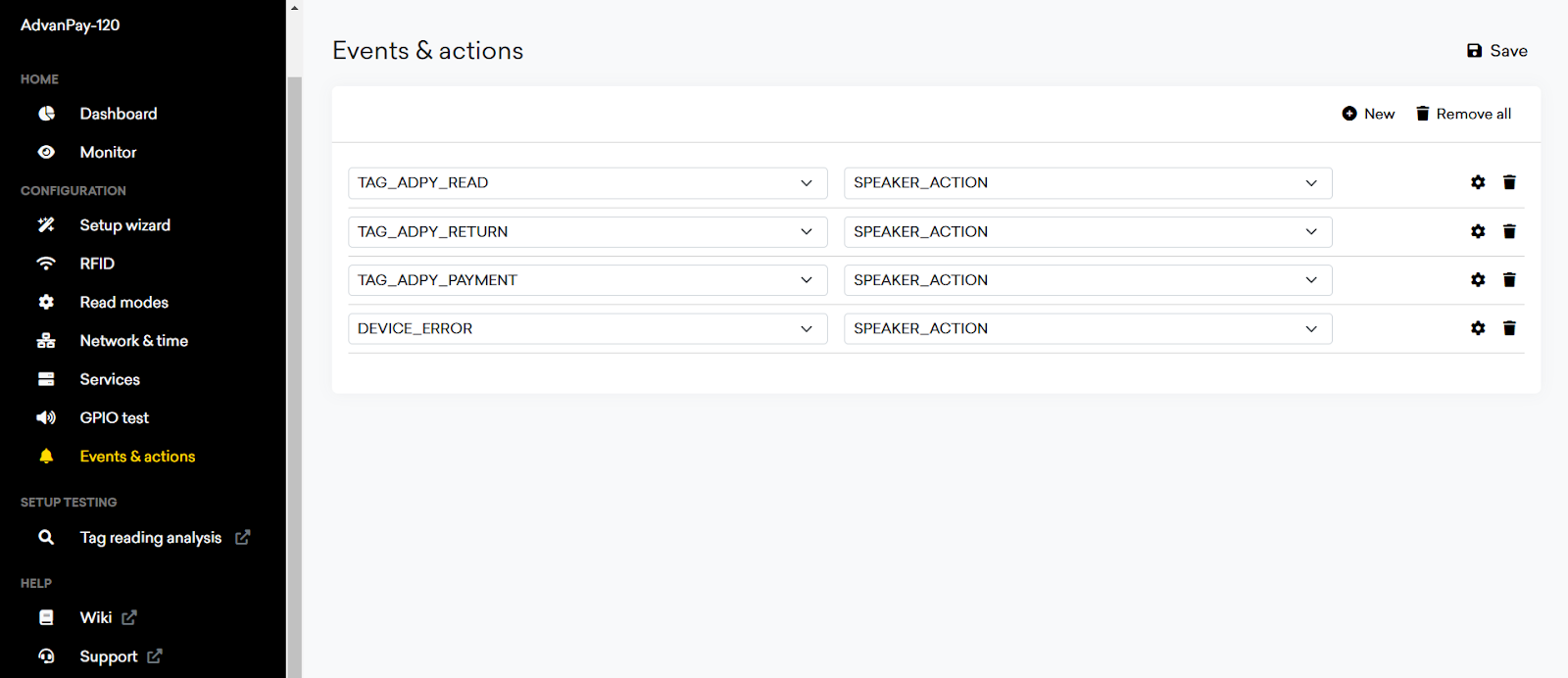The height and width of the screenshot is (678, 1568).
Task: Open the RFID configuration page
Action: click(97, 264)
